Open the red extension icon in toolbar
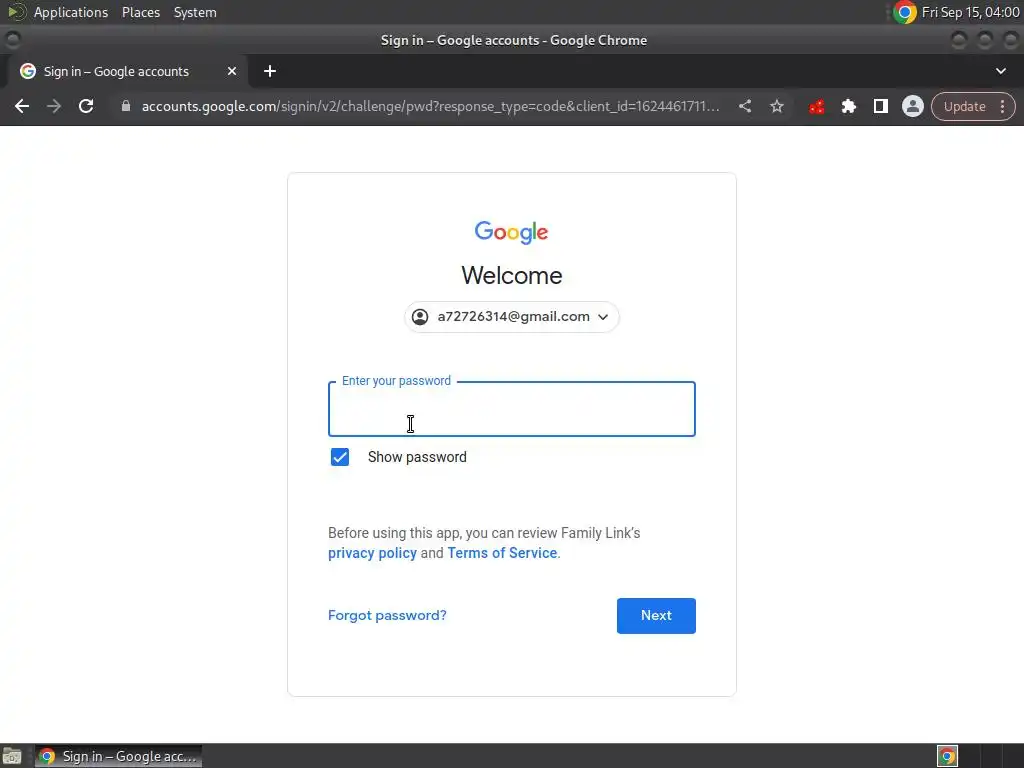The width and height of the screenshot is (1024, 768). tap(816, 106)
